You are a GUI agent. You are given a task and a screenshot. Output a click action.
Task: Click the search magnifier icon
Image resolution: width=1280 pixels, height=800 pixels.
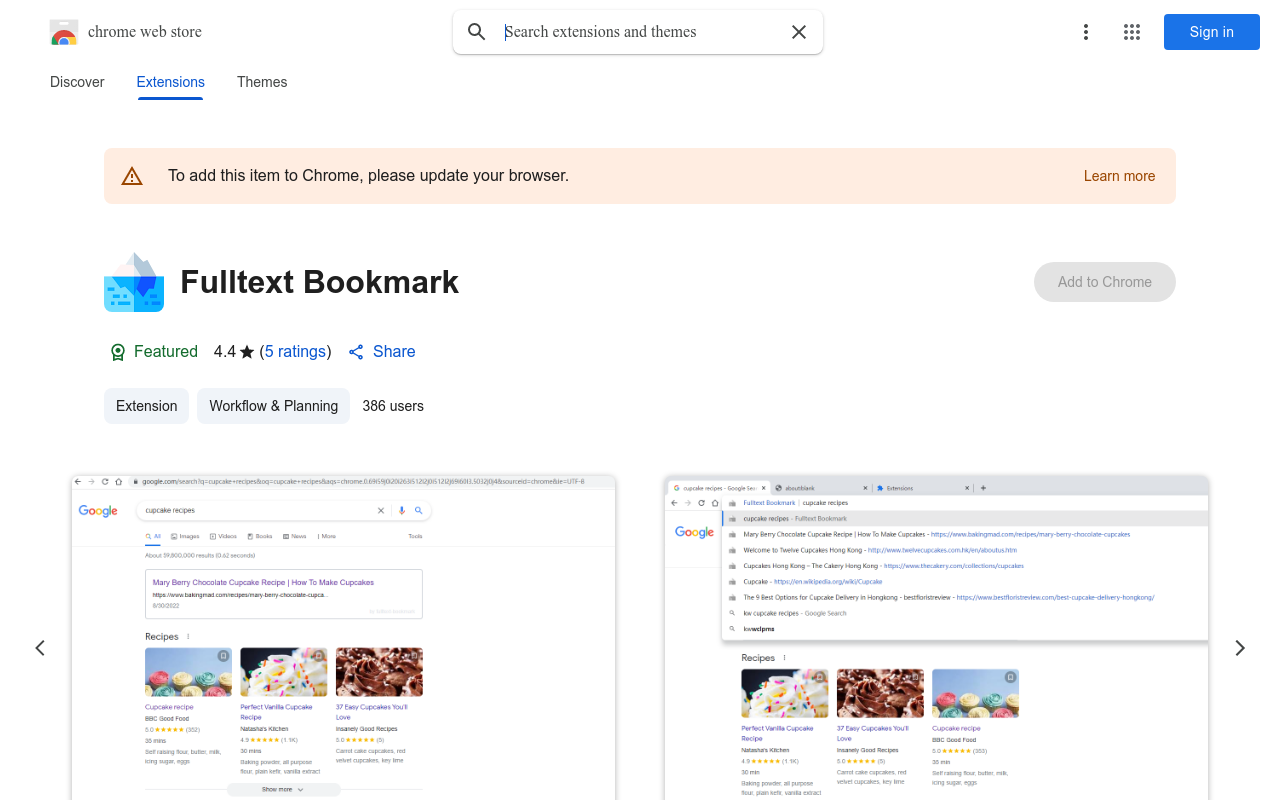click(x=477, y=32)
